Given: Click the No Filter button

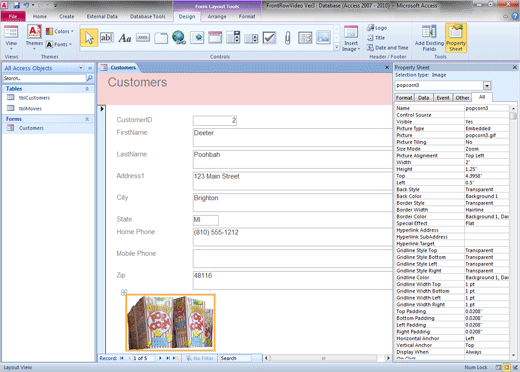Looking at the screenshot, I should (x=199, y=358).
